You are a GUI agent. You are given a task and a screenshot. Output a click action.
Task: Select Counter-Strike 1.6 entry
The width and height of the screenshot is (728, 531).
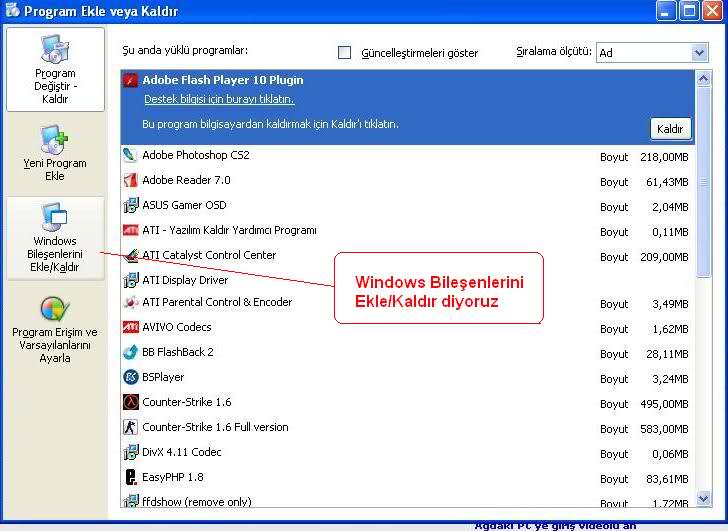pyautogui.click(x=408, y=404)
